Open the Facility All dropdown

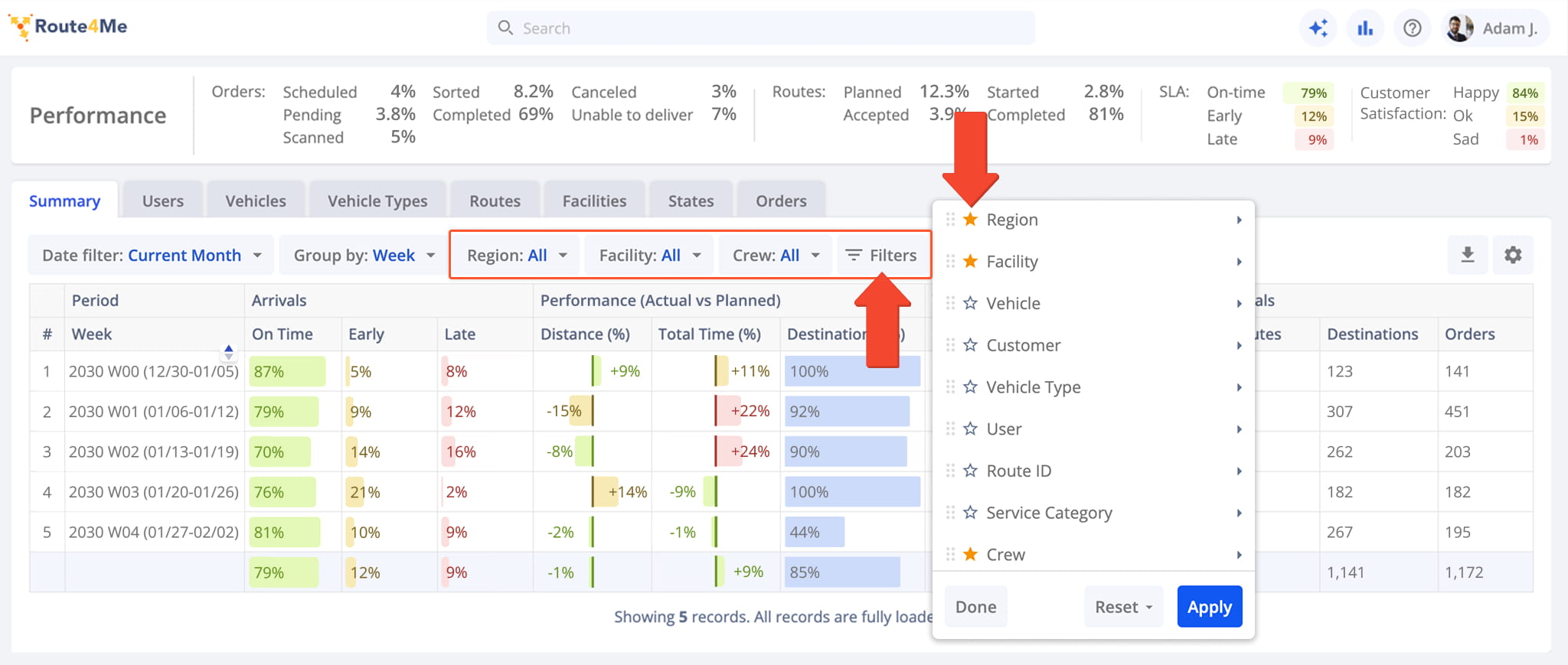pos(650,255)
